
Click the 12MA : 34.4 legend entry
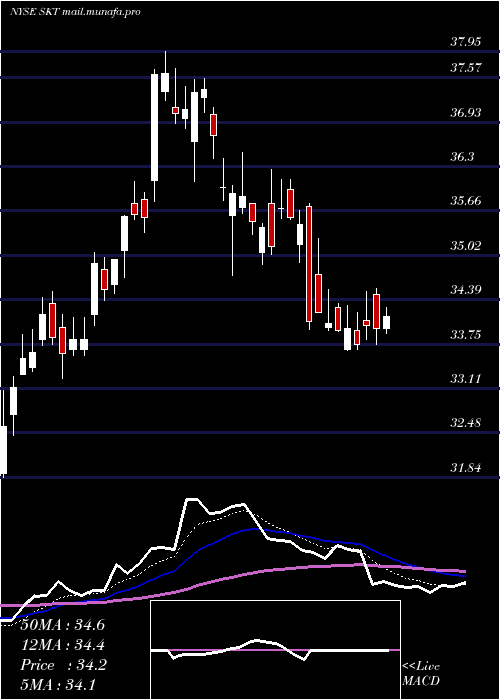pos(63,645)
